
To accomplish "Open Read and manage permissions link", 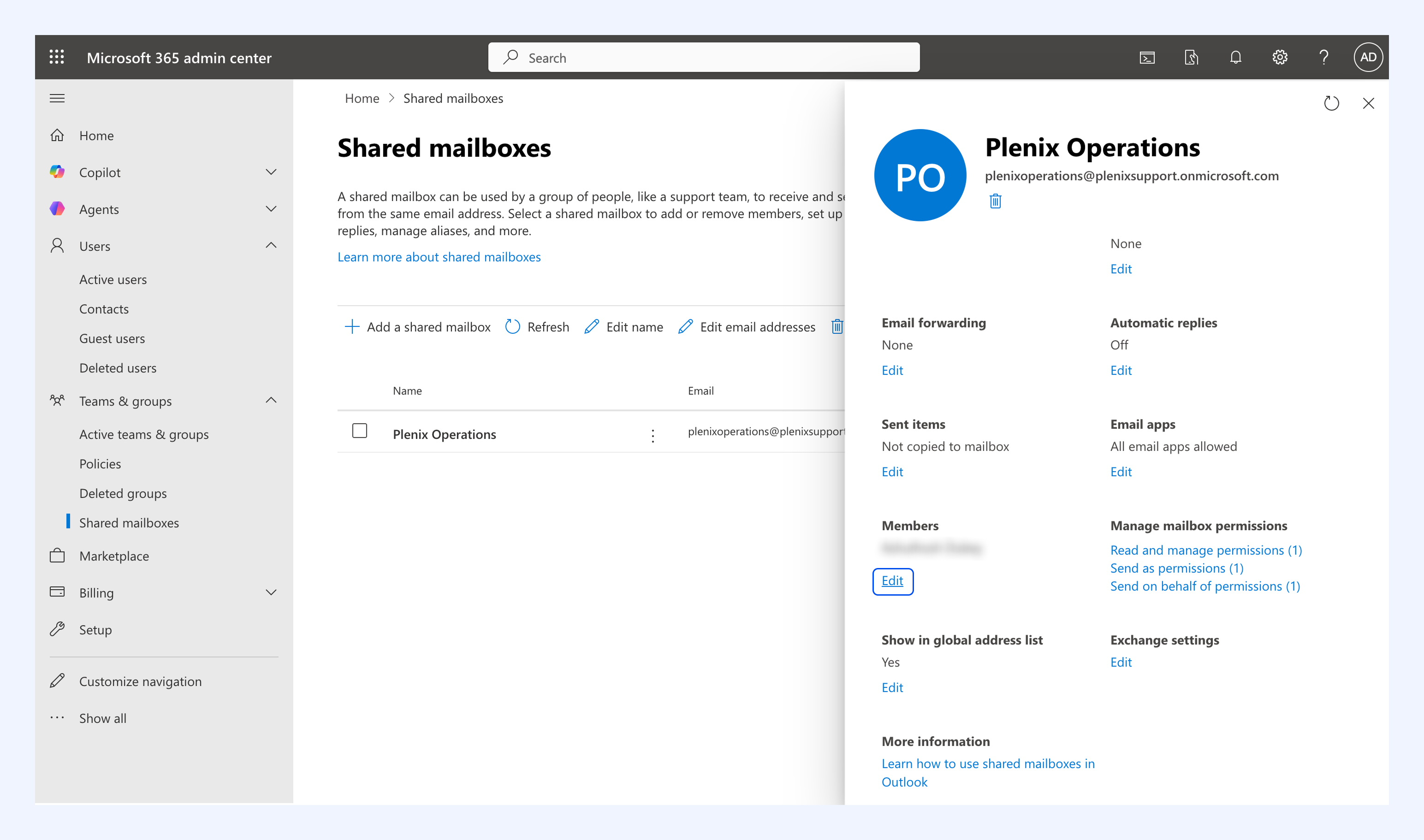I will pos(1206,550).
